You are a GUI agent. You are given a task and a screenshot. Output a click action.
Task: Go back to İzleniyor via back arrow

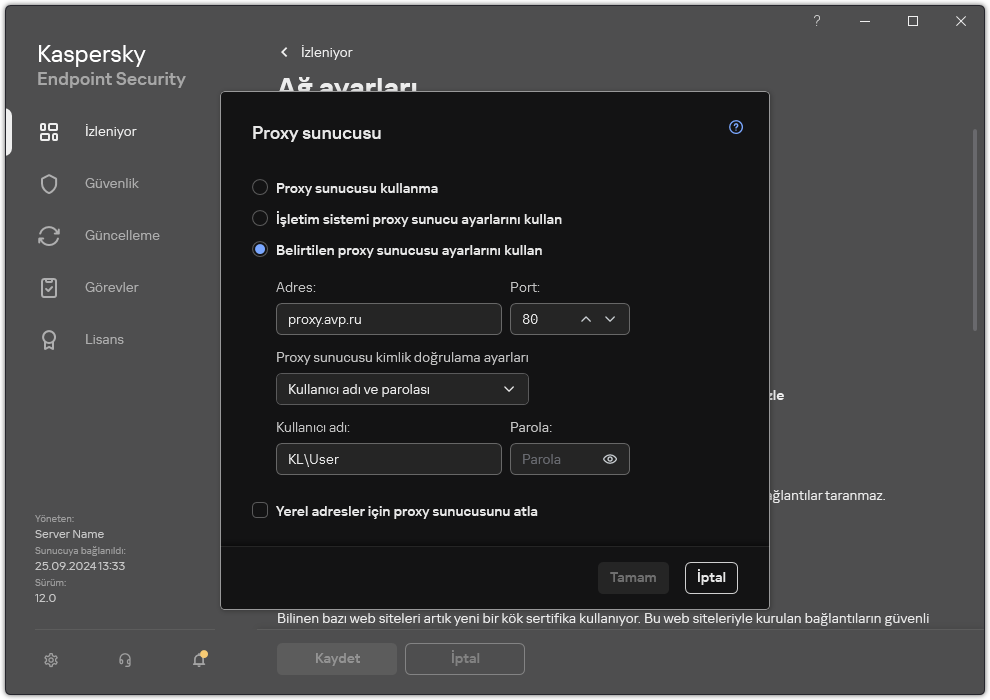(283, 52)
